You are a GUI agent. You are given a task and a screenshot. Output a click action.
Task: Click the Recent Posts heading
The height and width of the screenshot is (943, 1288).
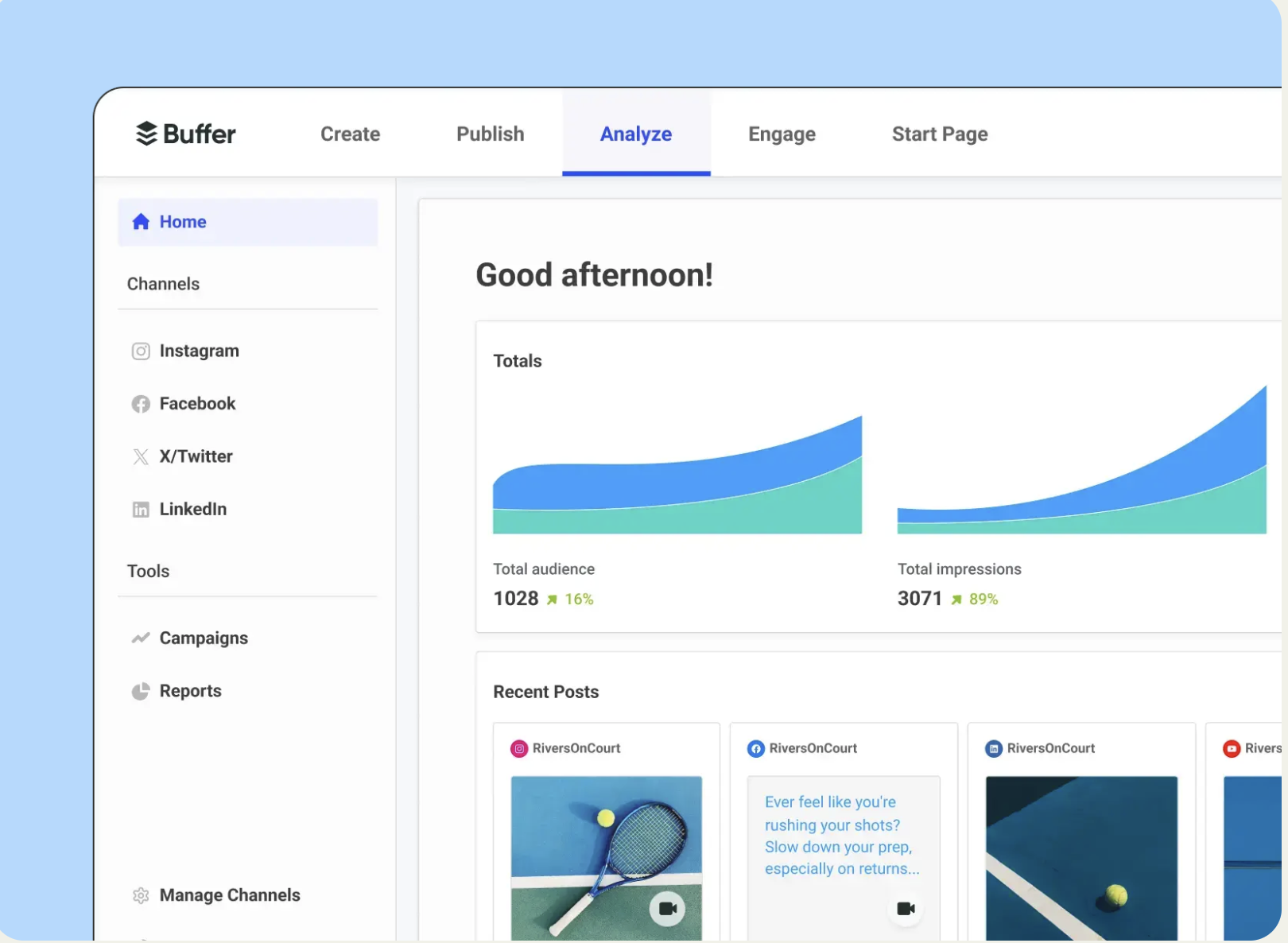[x=546, y=692]
